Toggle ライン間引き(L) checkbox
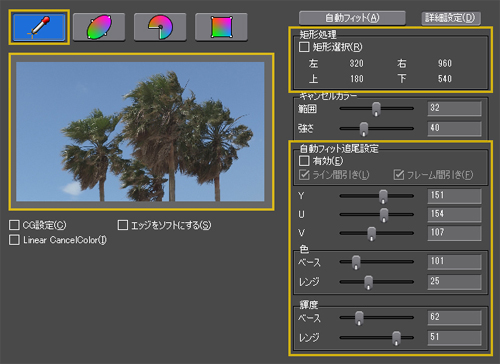This screenshot has width=500, height=364. [x=304, y=175]
